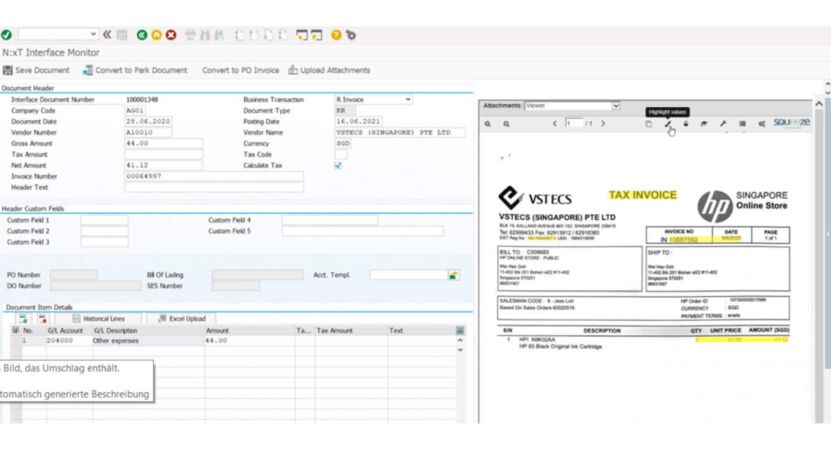Click the Acct. Templ. lookup icon
Screen dimensions: 831x450
454,275
